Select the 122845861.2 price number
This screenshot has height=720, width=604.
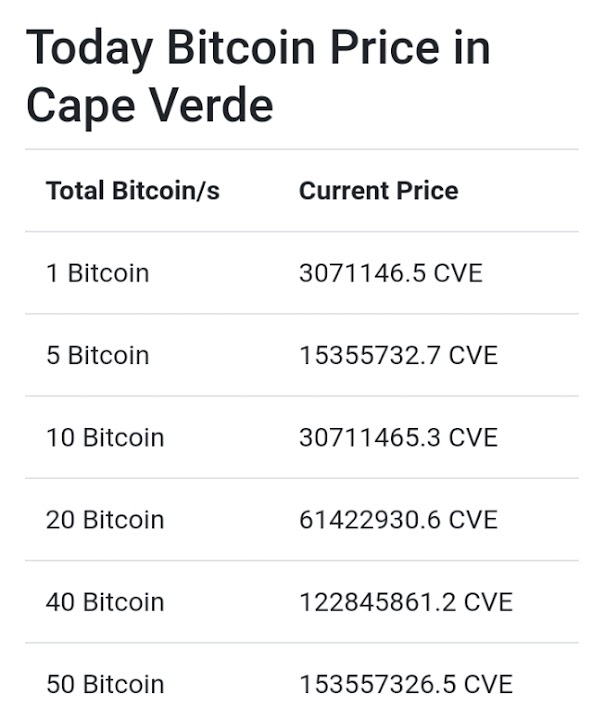click(x=376, y=602)
